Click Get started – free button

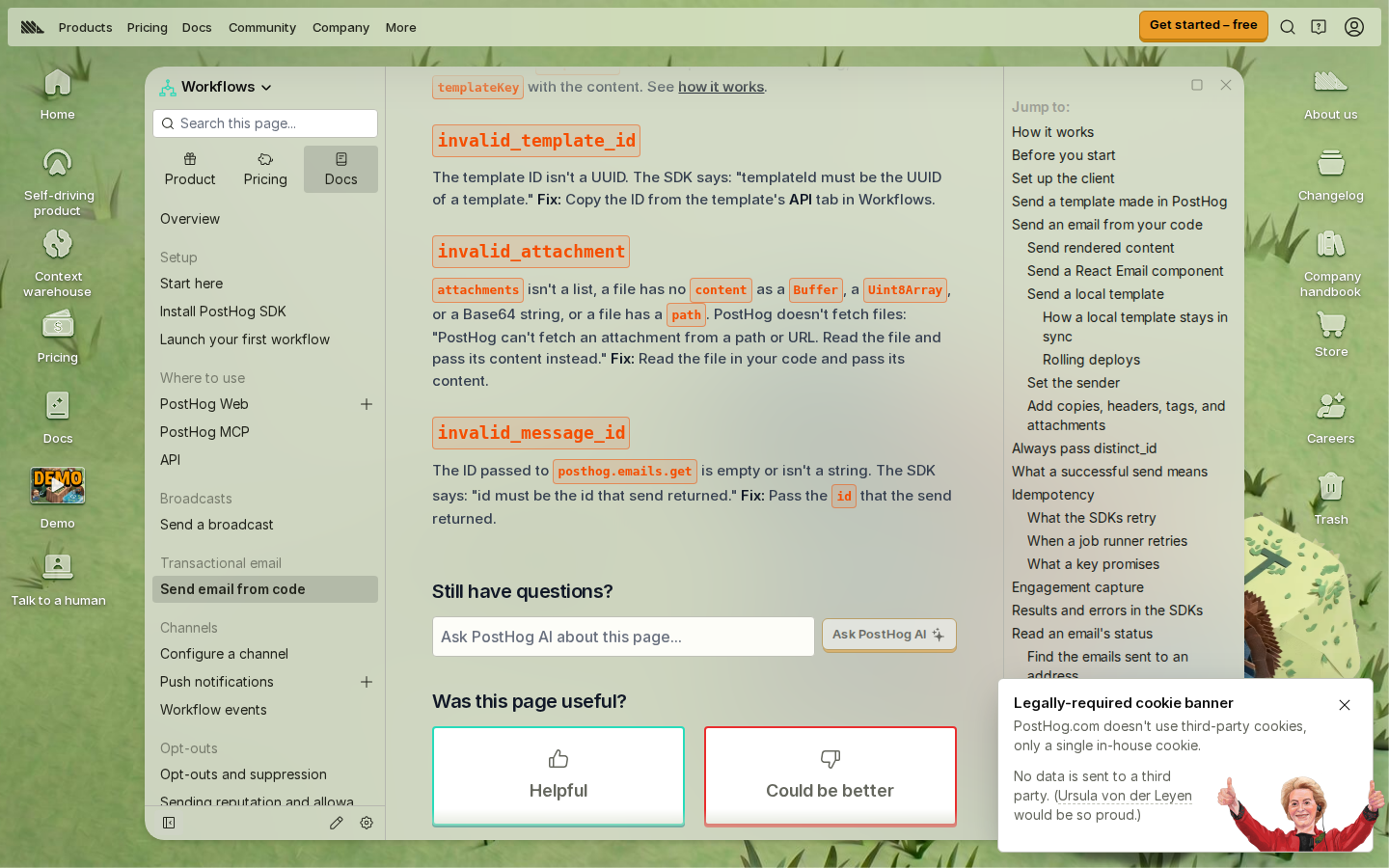tap(1203, 25)
